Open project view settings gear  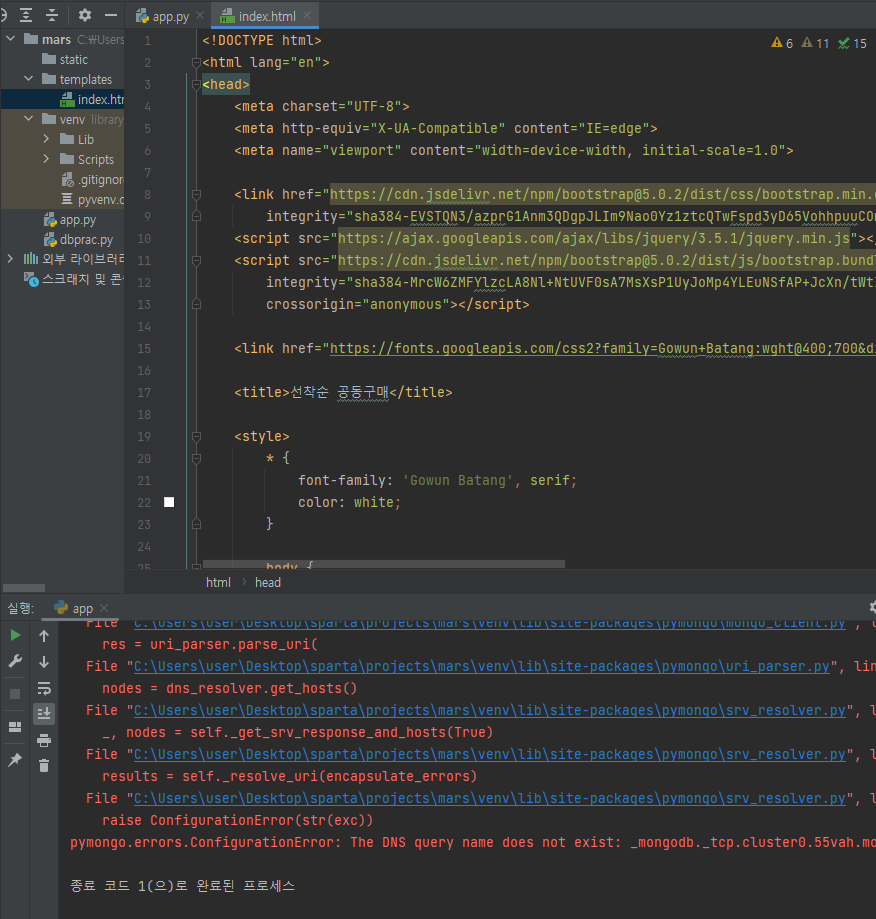pos(85,15)
